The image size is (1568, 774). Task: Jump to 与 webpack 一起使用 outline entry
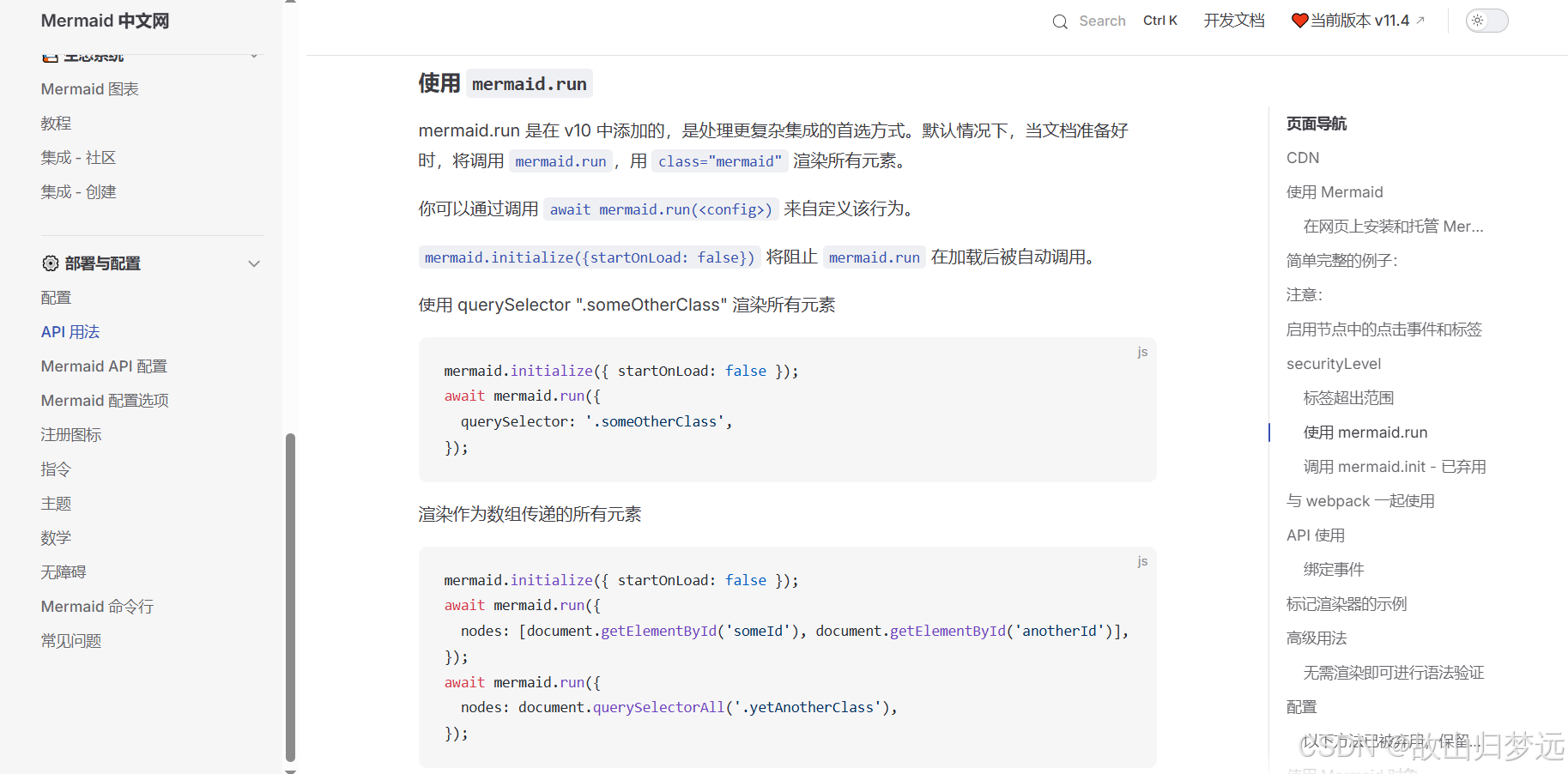1360,501
